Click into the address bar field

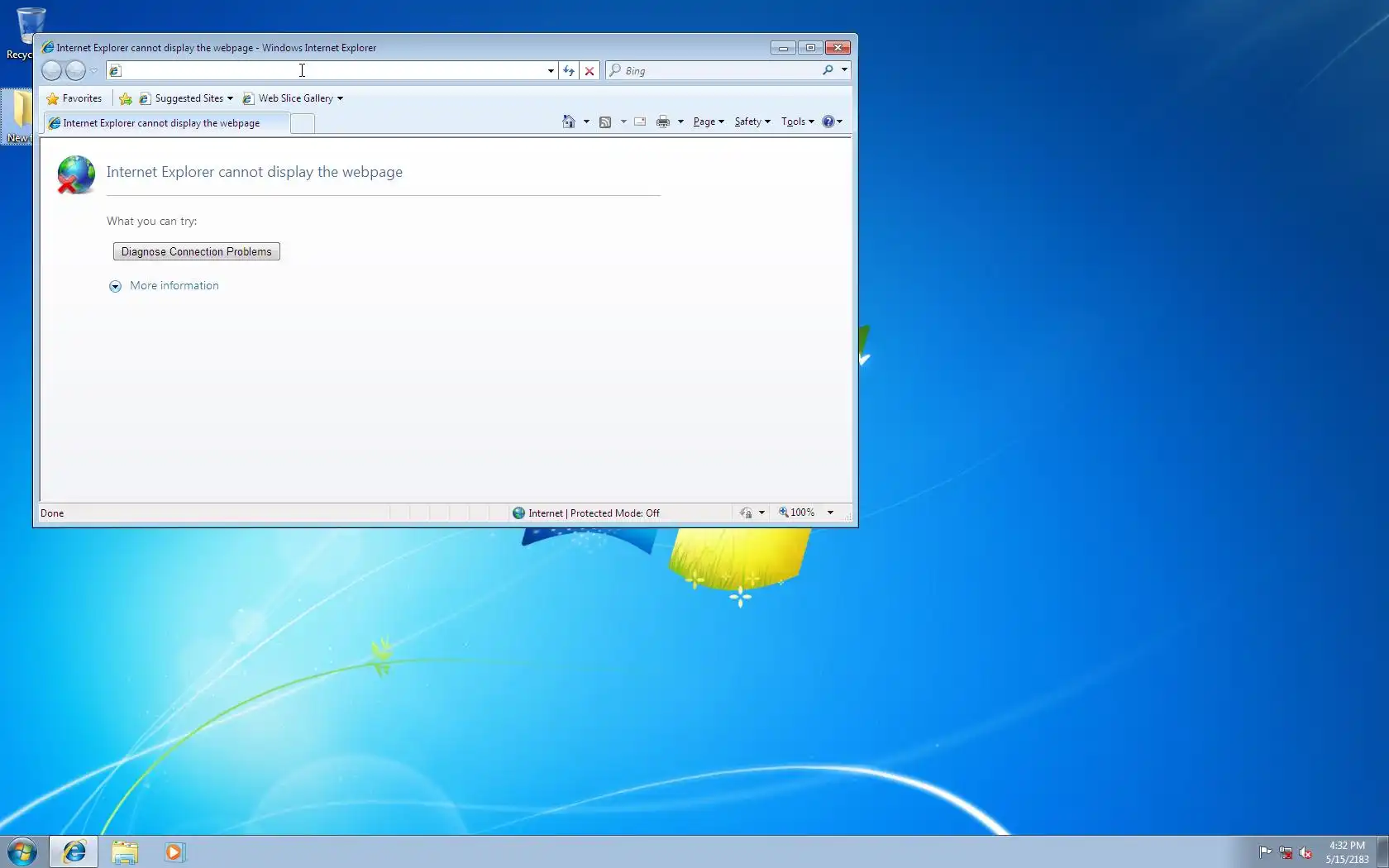(x=331, y=71)
